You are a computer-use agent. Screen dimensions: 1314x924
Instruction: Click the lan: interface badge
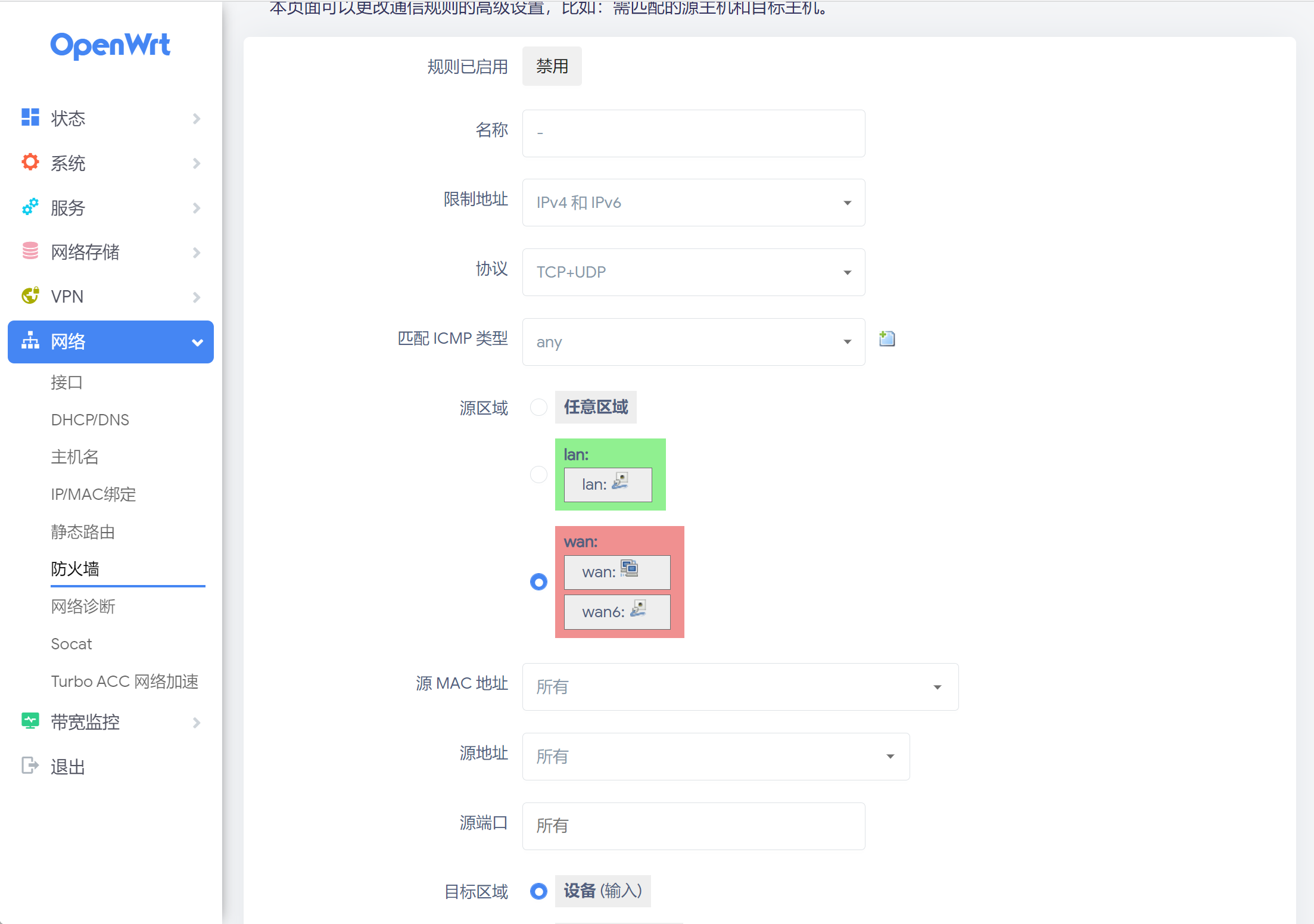click(x=608, y=484)
